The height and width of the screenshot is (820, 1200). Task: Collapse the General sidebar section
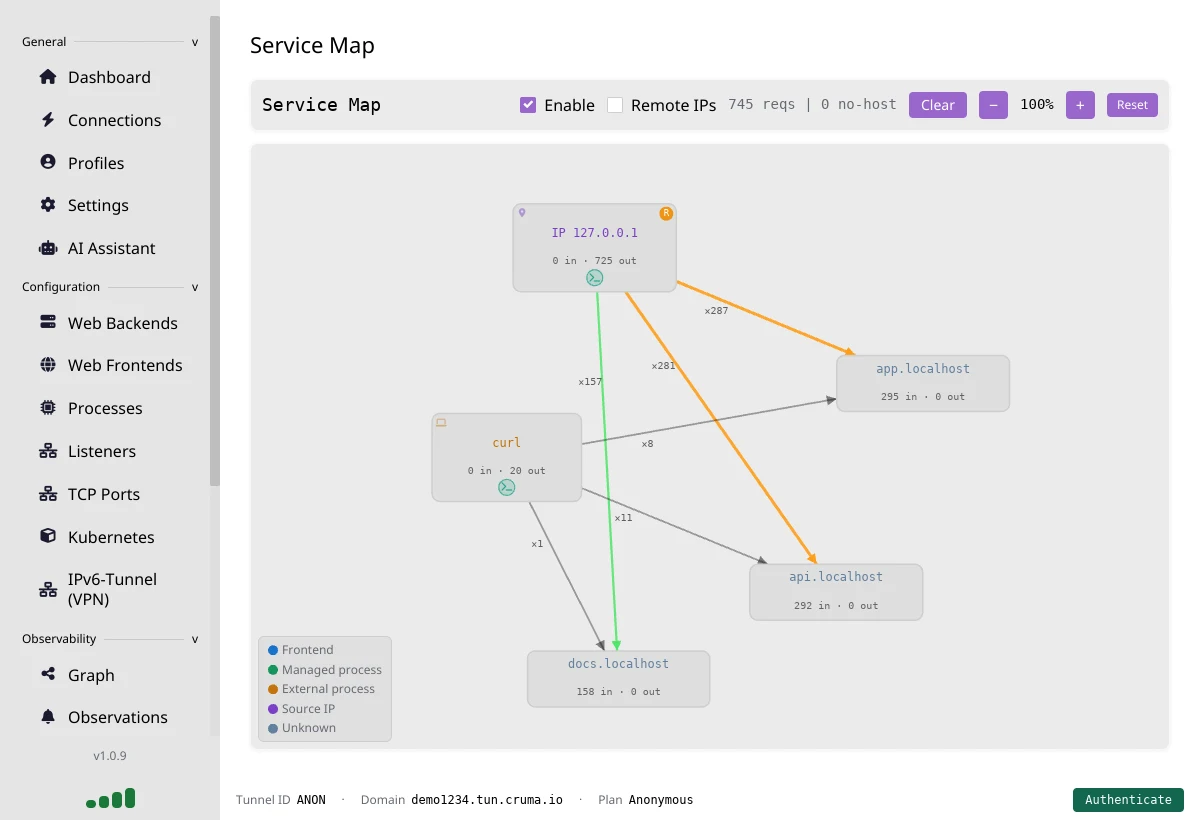pyautogui.click(x=195, y=42)
